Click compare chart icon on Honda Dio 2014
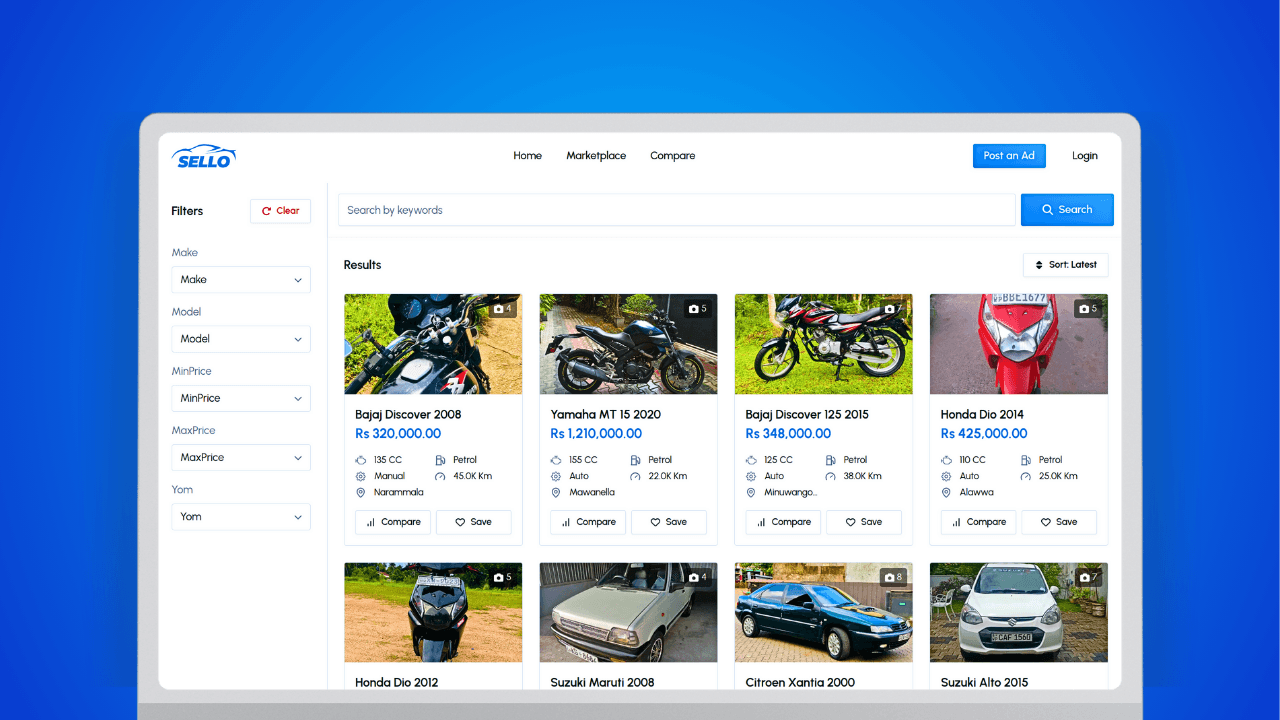This screenshot has width=1280, height=720. click(957, 522)
